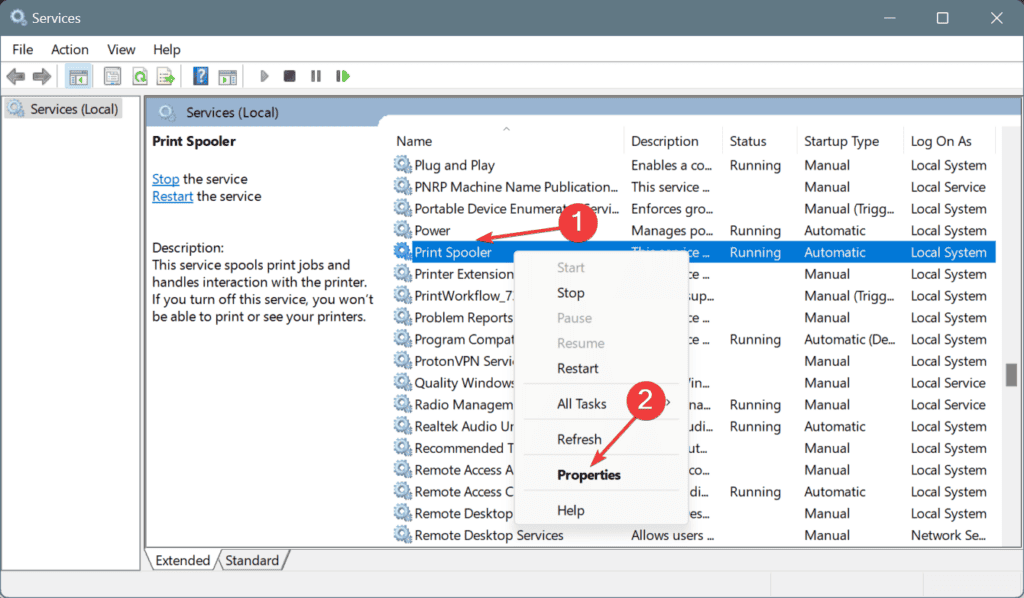The height and width of the screenshot is (598, 1024).
Task: Select the Remote Desktop Services row
Action: point(694,535)
